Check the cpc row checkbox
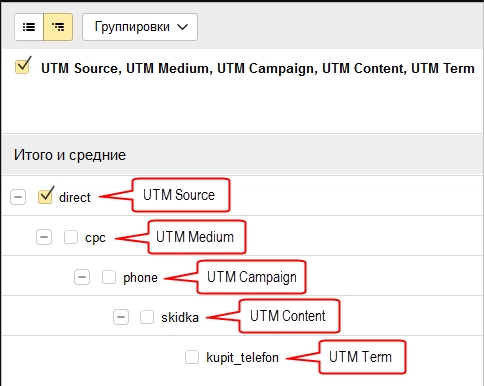This screenshot has width=484, height=386. pos(71,237)
